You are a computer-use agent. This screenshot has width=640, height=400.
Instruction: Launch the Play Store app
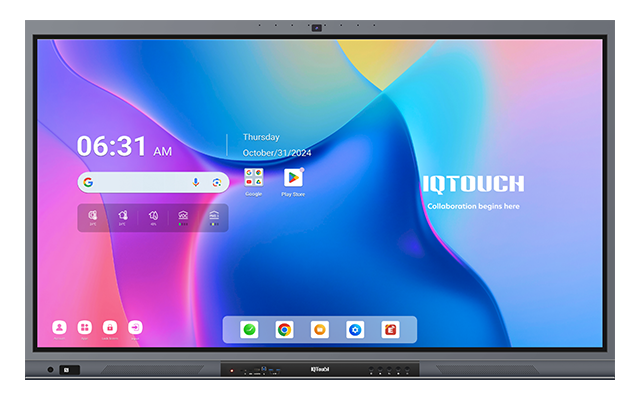click(293, 178)
